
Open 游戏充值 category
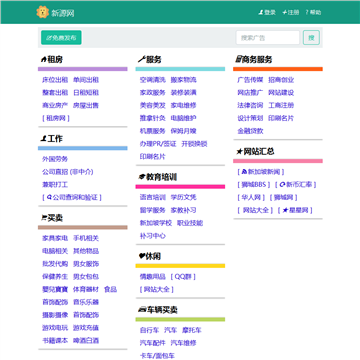click(x=86, y=328)
